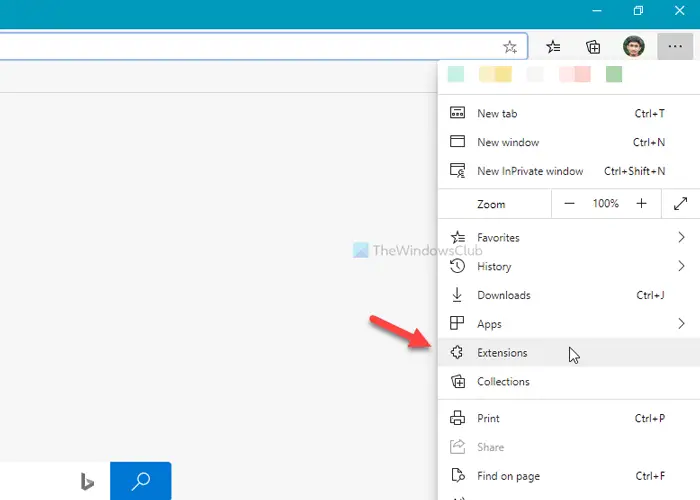The width and height of the screenshot is (700, 500).
Task: Enter full screen with the diagonal arrow icon
Action: [680, 204]
